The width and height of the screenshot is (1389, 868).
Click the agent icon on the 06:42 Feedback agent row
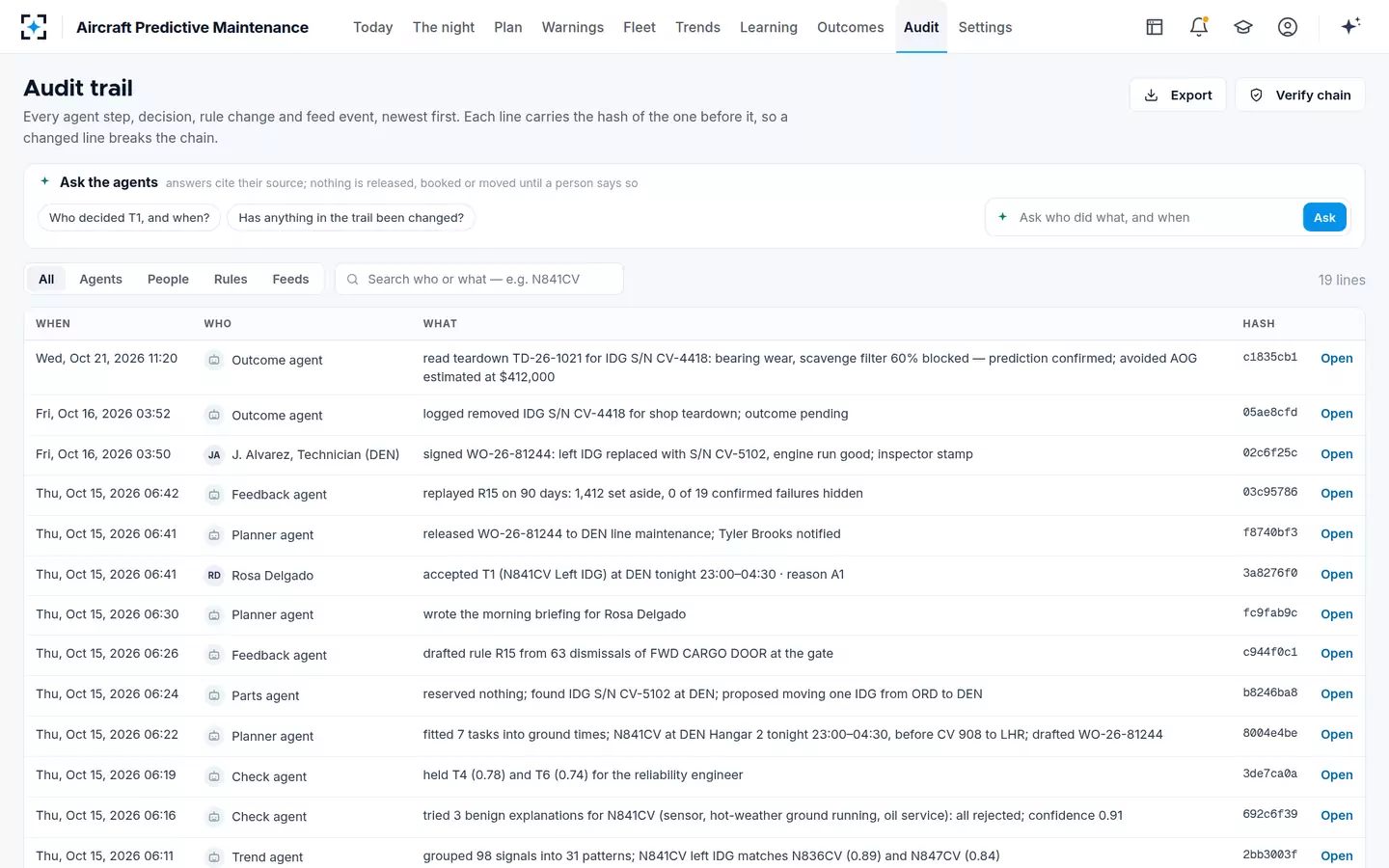pyautogui.click(x=214, y=495)
